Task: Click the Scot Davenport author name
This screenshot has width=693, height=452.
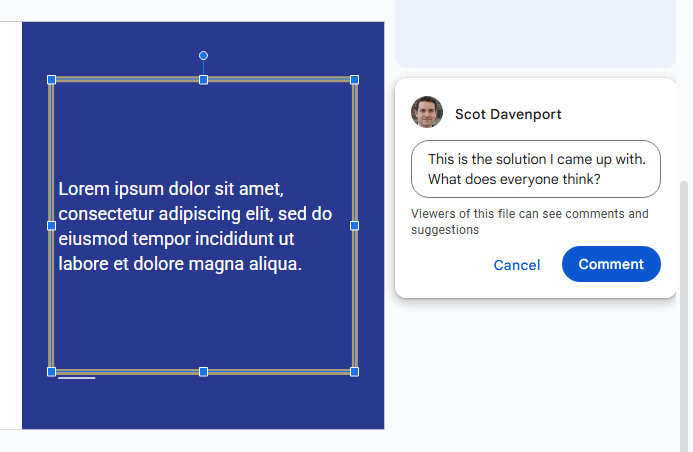Action: tap(508, 114)
